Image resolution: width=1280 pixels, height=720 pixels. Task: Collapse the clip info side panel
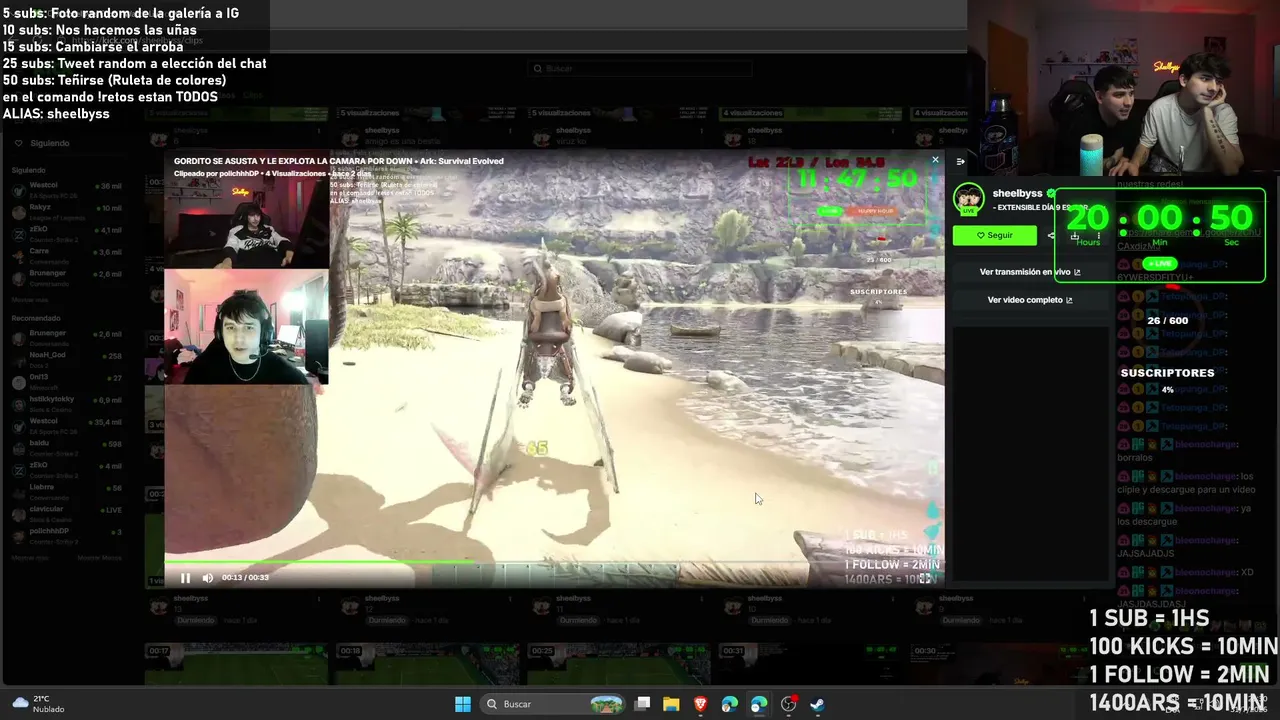(x=961, y=161)
